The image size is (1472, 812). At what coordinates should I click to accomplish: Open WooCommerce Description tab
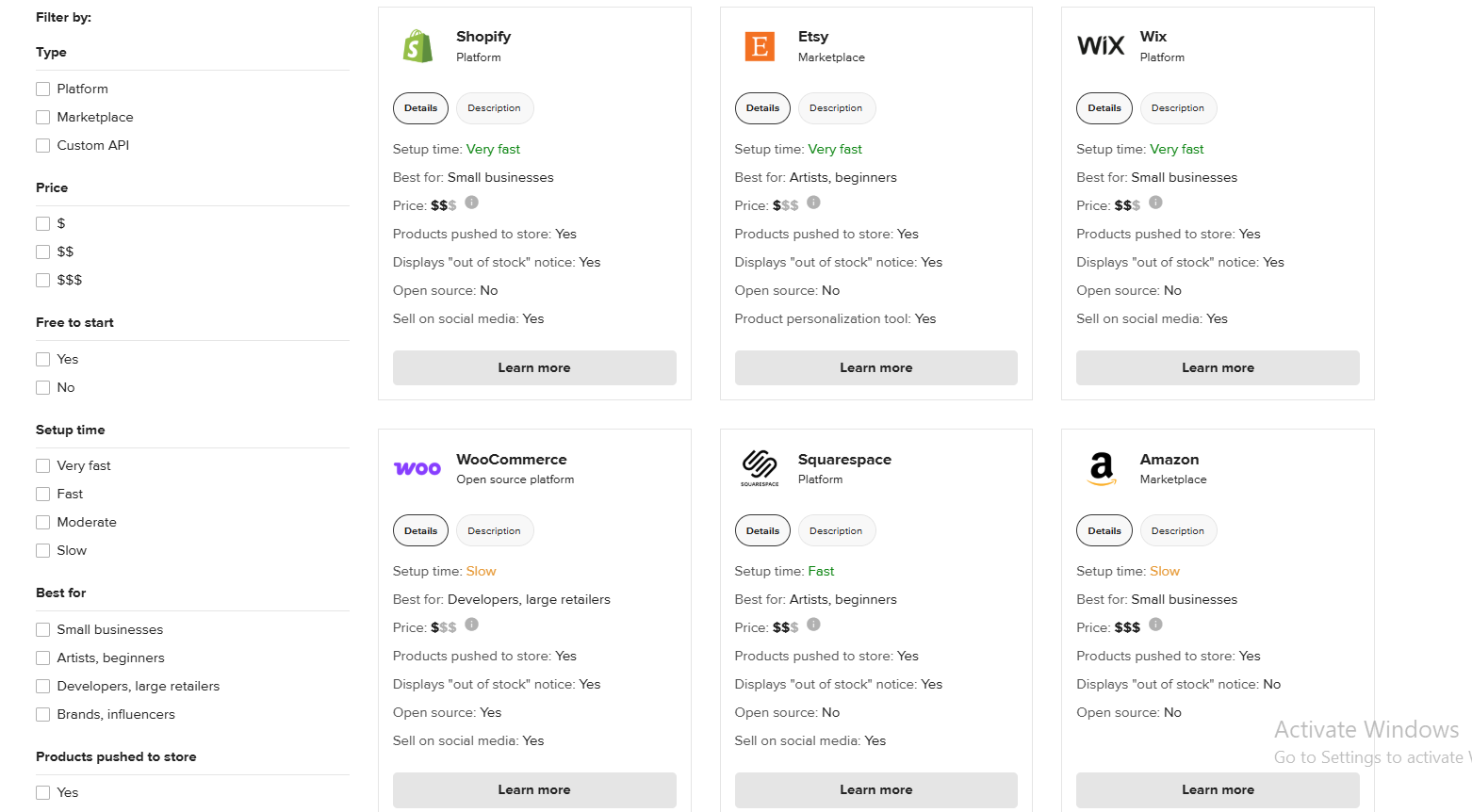pyautogui.click(x=495, y=530)
